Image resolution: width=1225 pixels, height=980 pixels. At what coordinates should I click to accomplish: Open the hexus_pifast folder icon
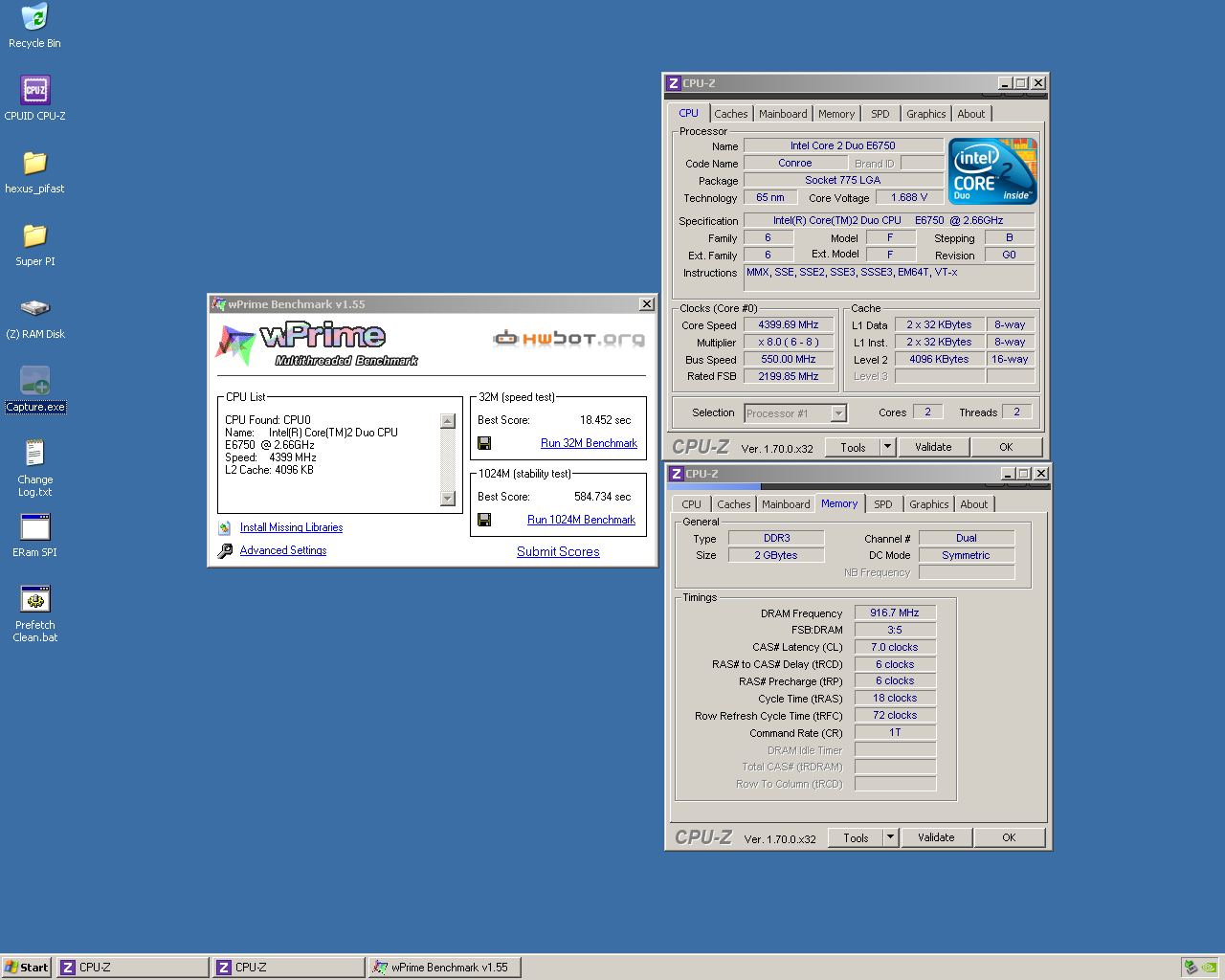point(34,163)
